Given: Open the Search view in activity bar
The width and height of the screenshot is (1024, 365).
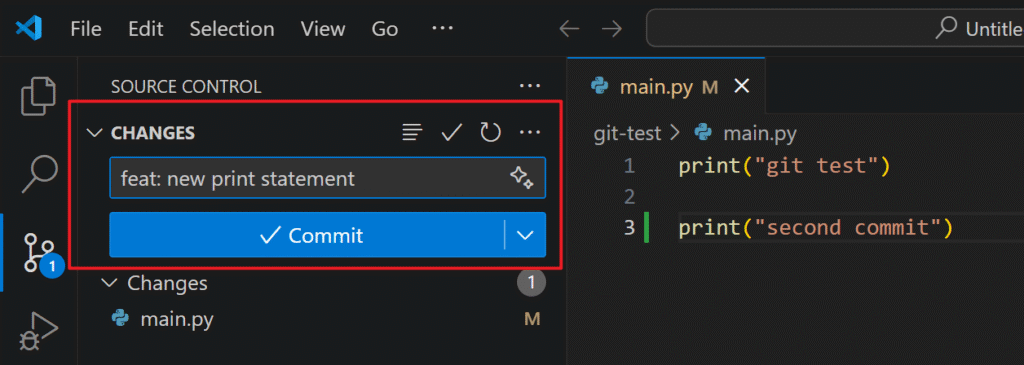Looking at the screenshot, I should pos(40,173).
